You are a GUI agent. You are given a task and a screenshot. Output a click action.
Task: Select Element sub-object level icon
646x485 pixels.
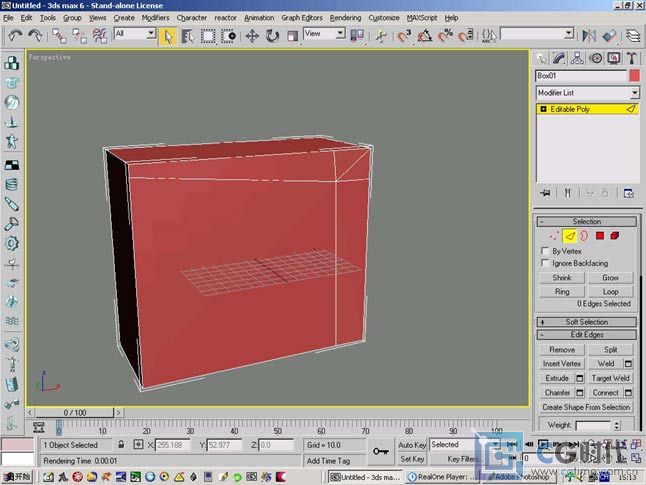pyautogui.click(x=615, y=236)
